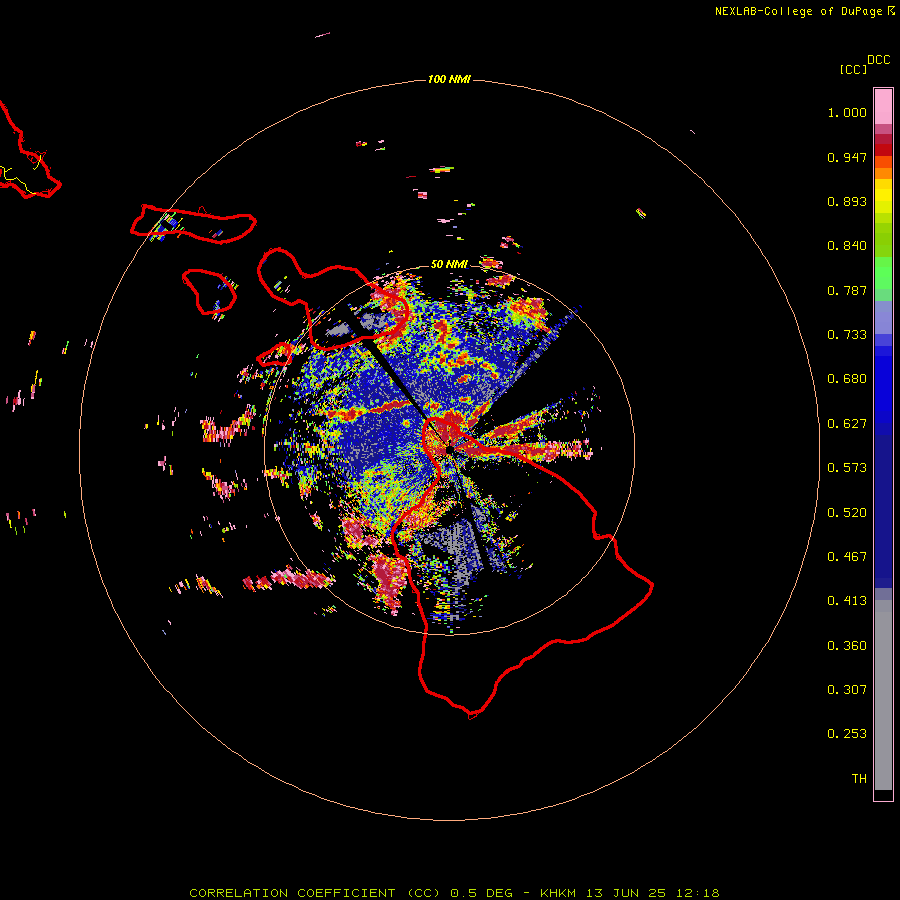Click the 0.520 color scale value
This screenshot has width=900, height=900.
(x=847, y=513)
